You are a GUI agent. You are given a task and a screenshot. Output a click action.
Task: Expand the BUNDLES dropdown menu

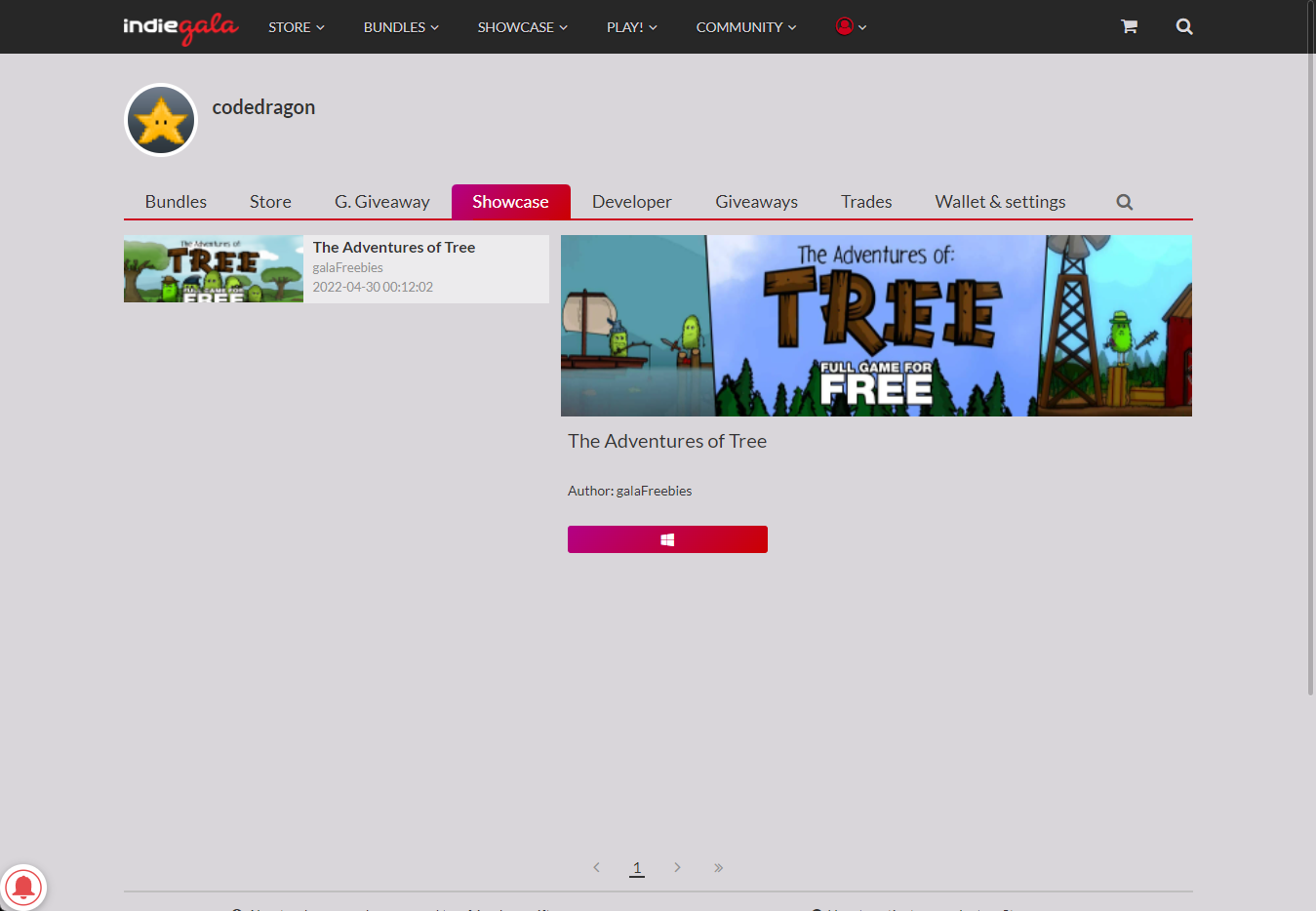tap(401, 27)
